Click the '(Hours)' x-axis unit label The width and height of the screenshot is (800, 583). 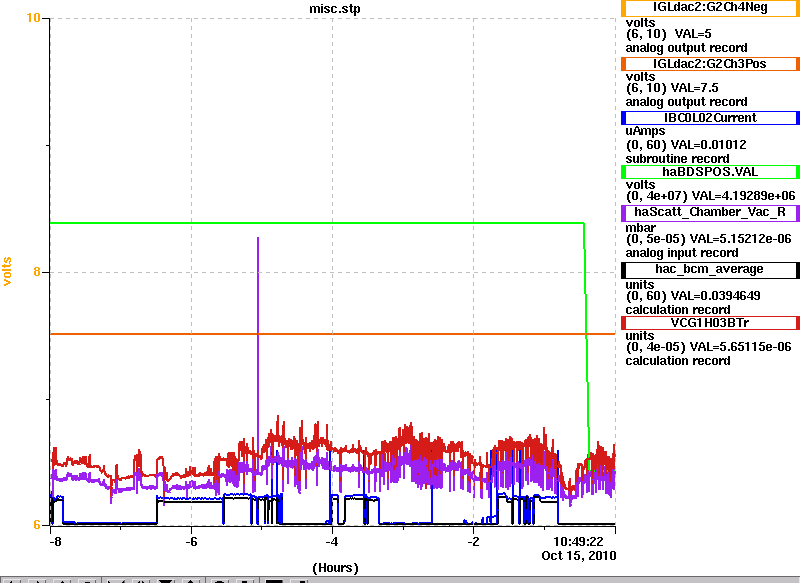pos(335,568)
